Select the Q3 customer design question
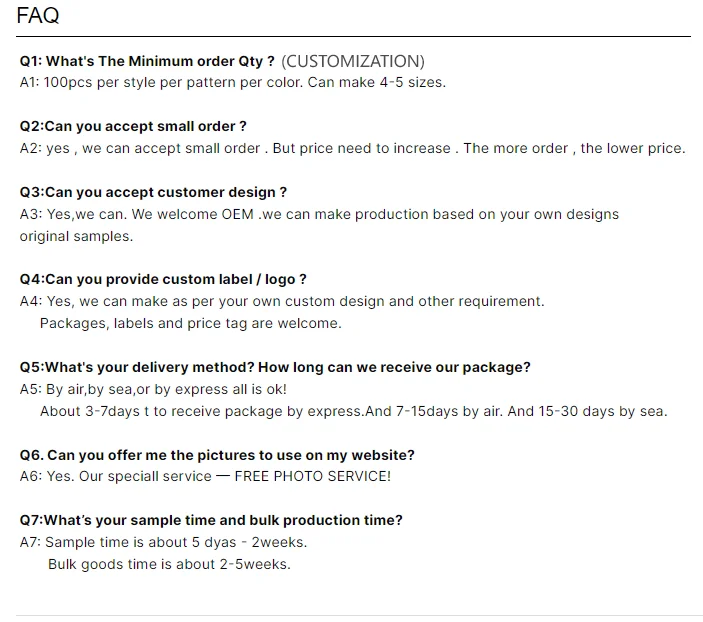The height and width of the screenshot is (622, 703). [x=153, y=192]
